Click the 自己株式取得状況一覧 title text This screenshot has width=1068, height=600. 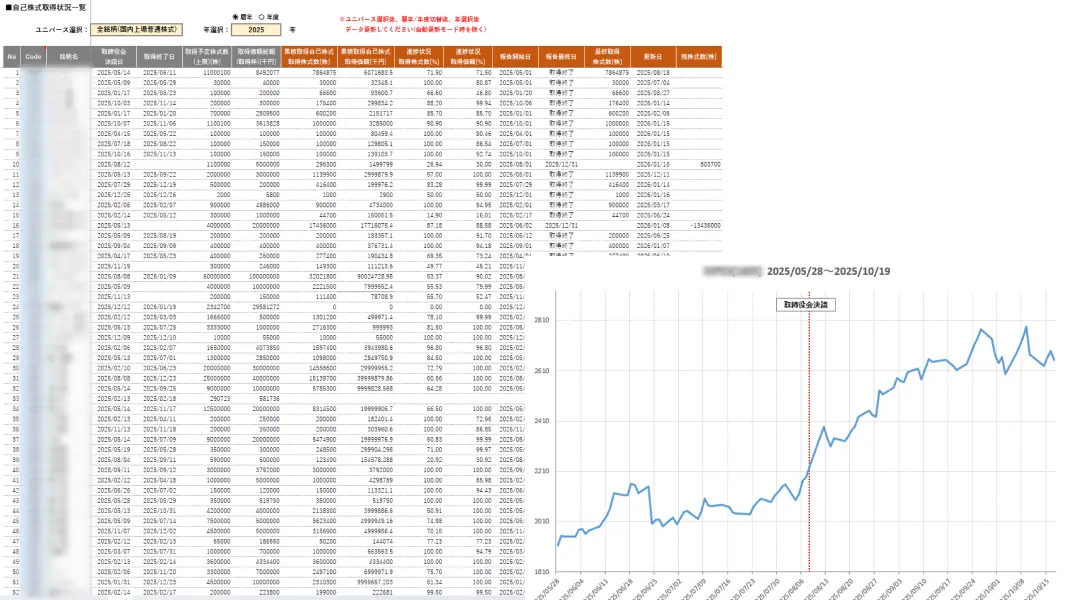(x=46, y=7)
